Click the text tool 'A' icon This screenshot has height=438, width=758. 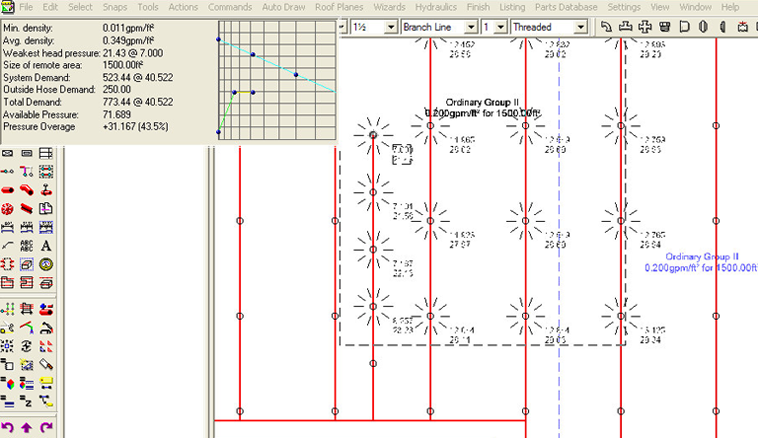(x=46, y=245)
